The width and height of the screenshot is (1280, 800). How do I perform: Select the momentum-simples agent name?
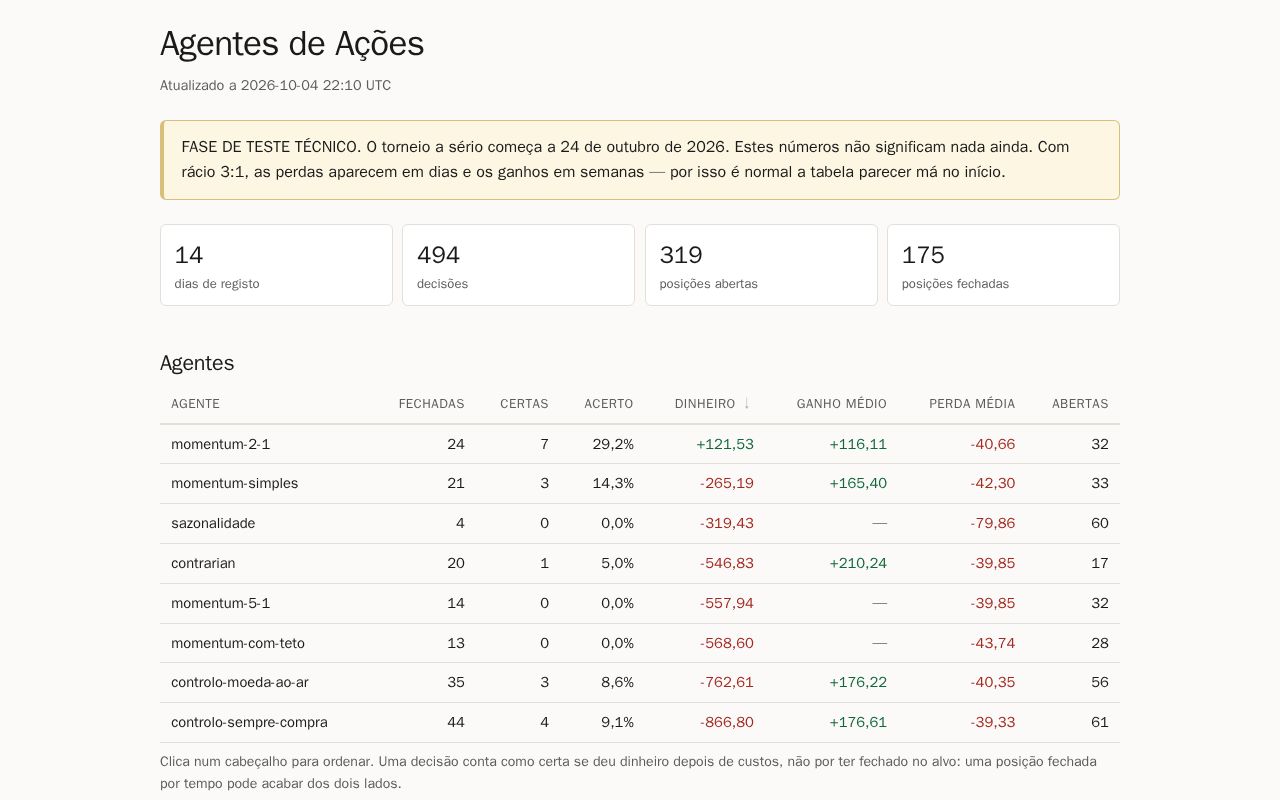click(x=234, y=484)
